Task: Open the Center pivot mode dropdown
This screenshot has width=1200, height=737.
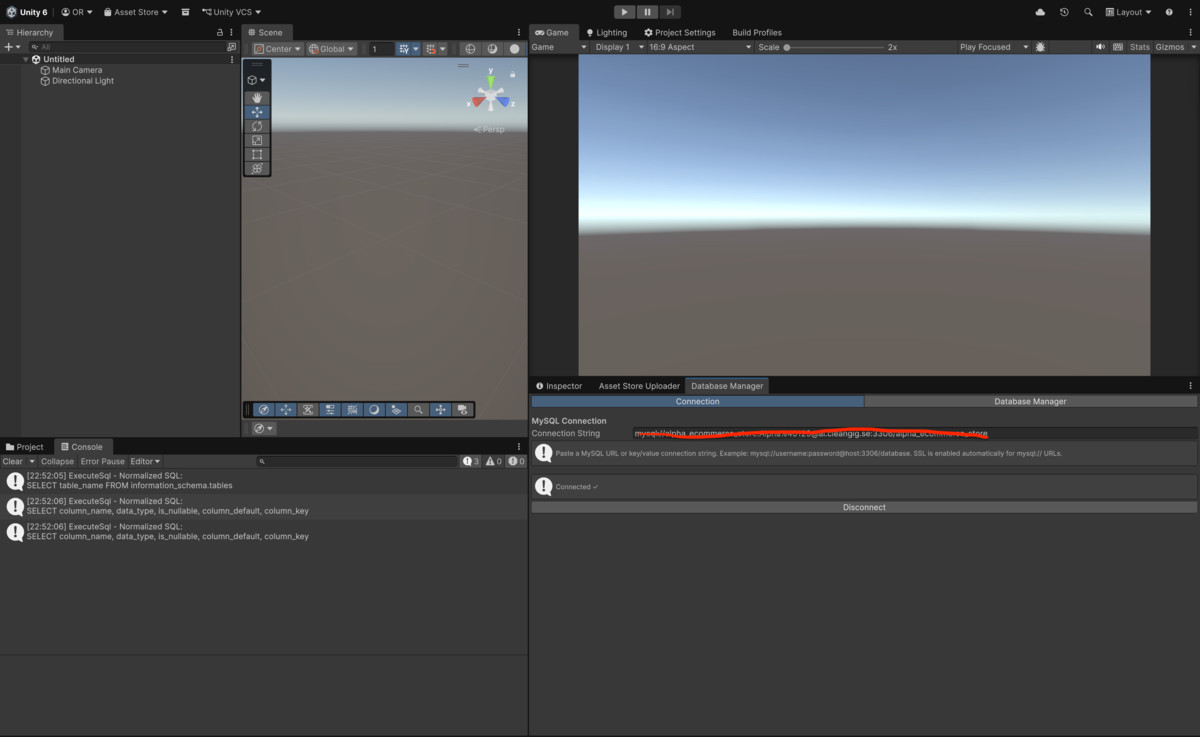Action: click(x=277, y=48)
